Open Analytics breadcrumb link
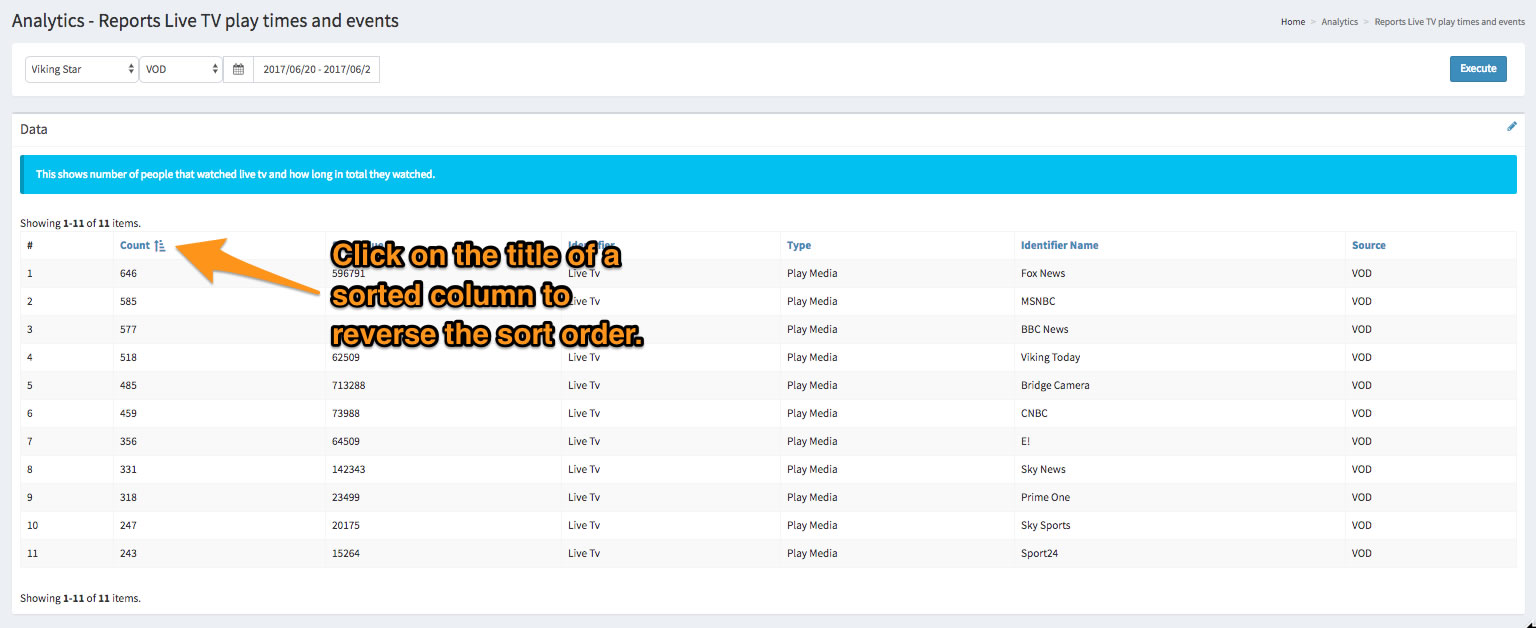1536x628 pixels. point(1339,22)
